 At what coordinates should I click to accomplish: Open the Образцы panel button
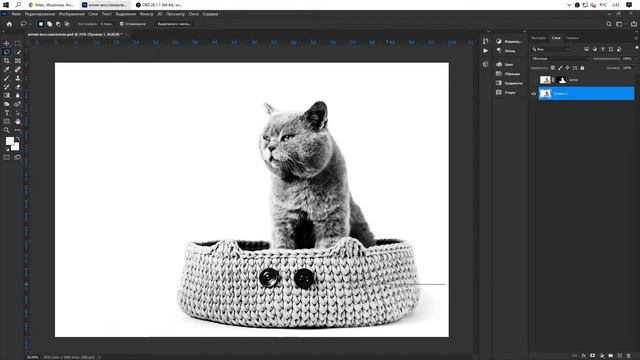coord(509,74)
